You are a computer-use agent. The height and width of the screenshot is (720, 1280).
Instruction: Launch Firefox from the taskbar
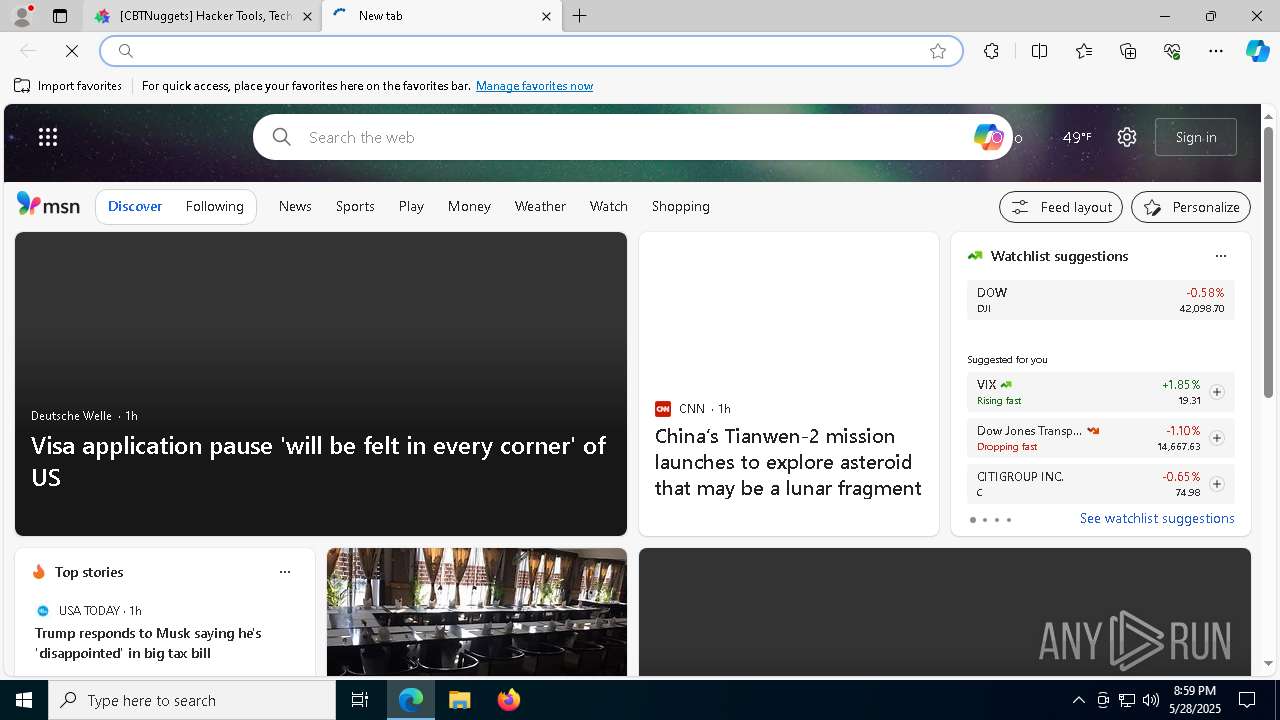508,700
